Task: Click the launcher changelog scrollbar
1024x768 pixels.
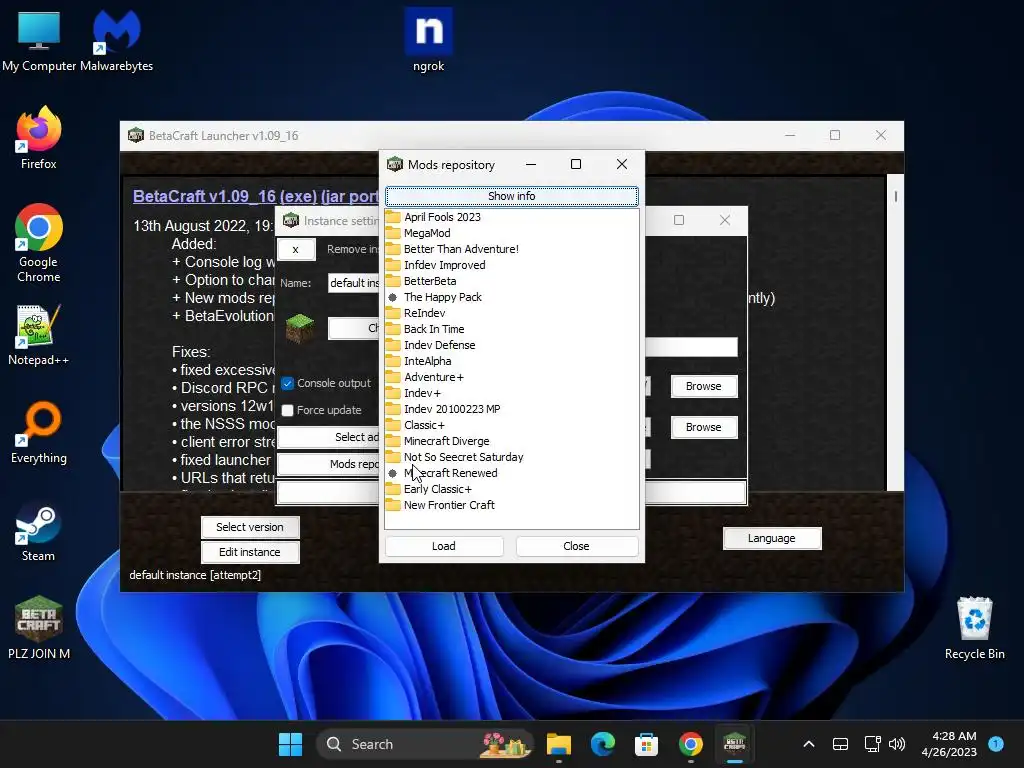Action: click(x=895, y=332)
